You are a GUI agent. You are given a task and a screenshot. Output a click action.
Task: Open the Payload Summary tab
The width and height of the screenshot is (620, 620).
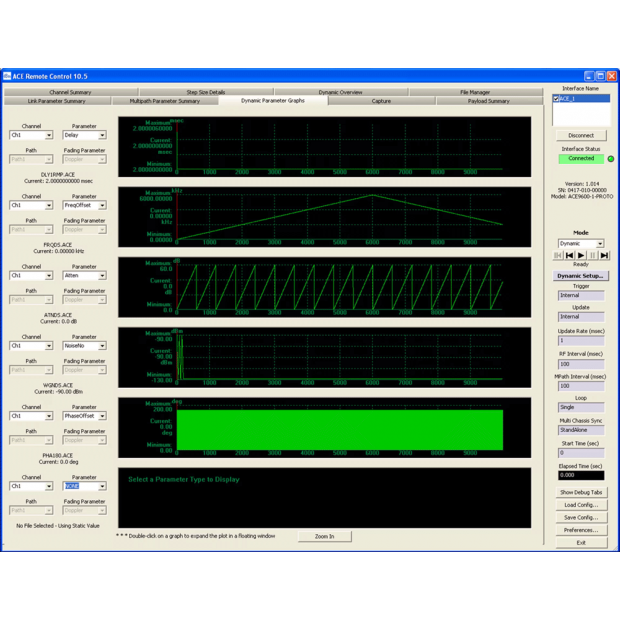[488, 101]
